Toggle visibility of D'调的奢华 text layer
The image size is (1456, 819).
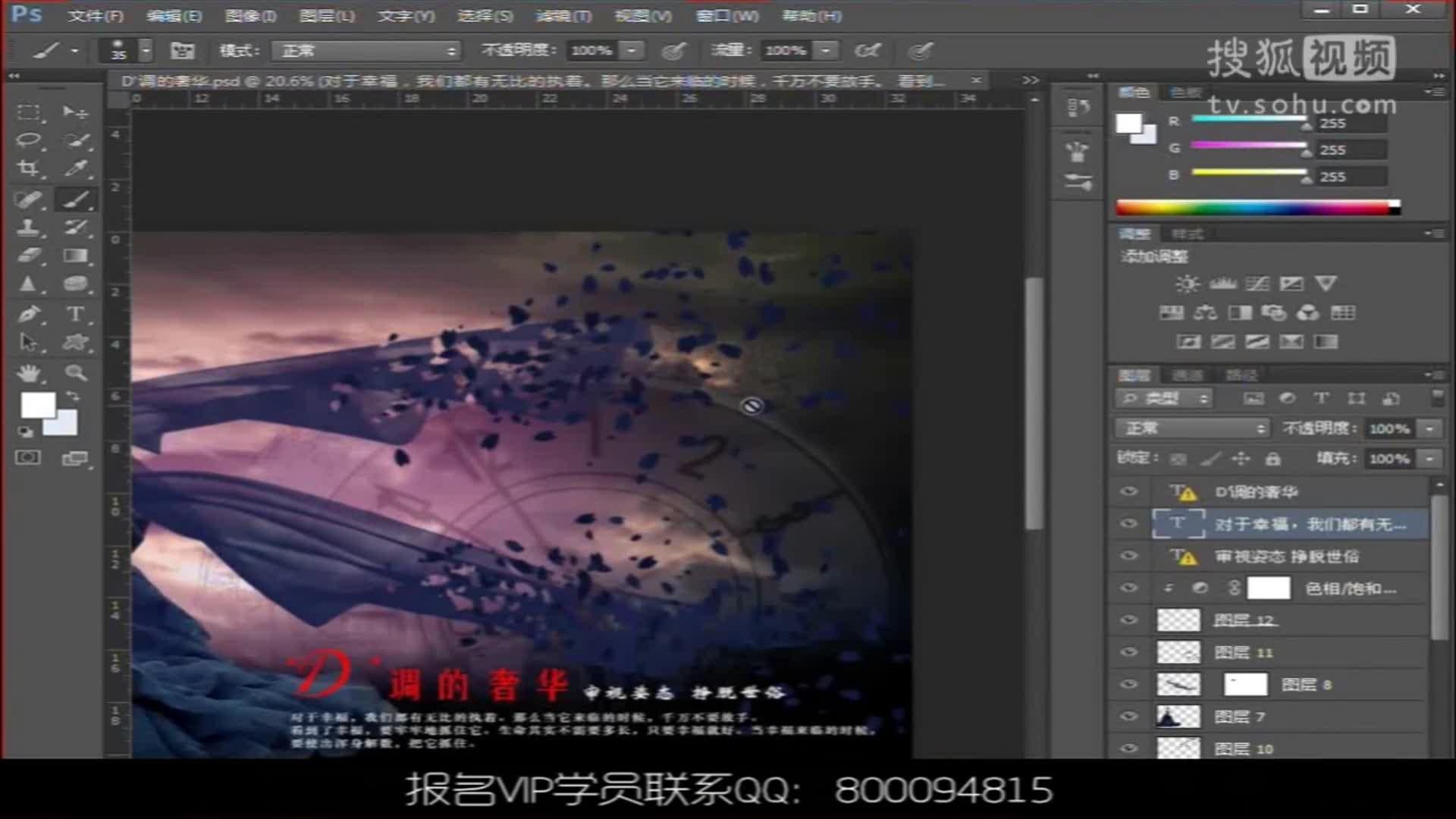[1128, 491]
